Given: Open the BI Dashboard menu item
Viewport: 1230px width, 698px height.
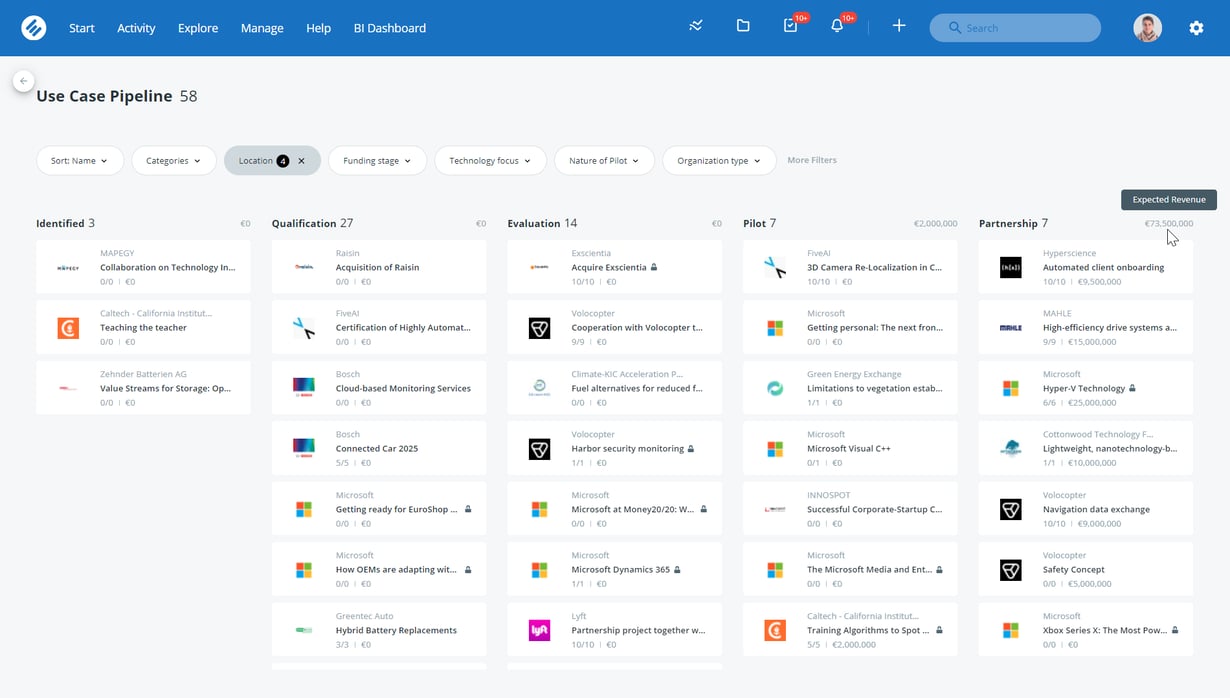Looking at the screenshot, I should coord(389,28).
